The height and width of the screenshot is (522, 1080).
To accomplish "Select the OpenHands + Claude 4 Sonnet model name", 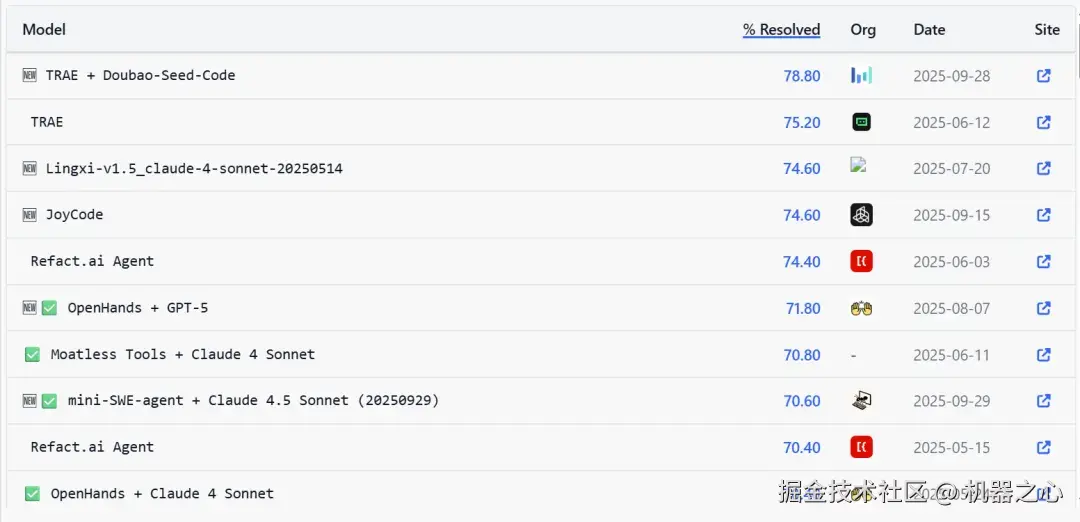I will click(162, 494).
